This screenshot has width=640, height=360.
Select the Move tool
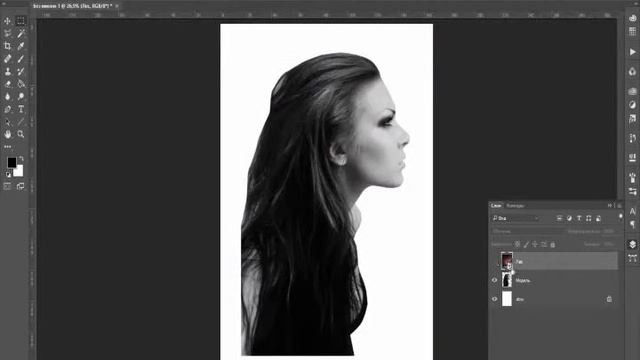(7, 21)
